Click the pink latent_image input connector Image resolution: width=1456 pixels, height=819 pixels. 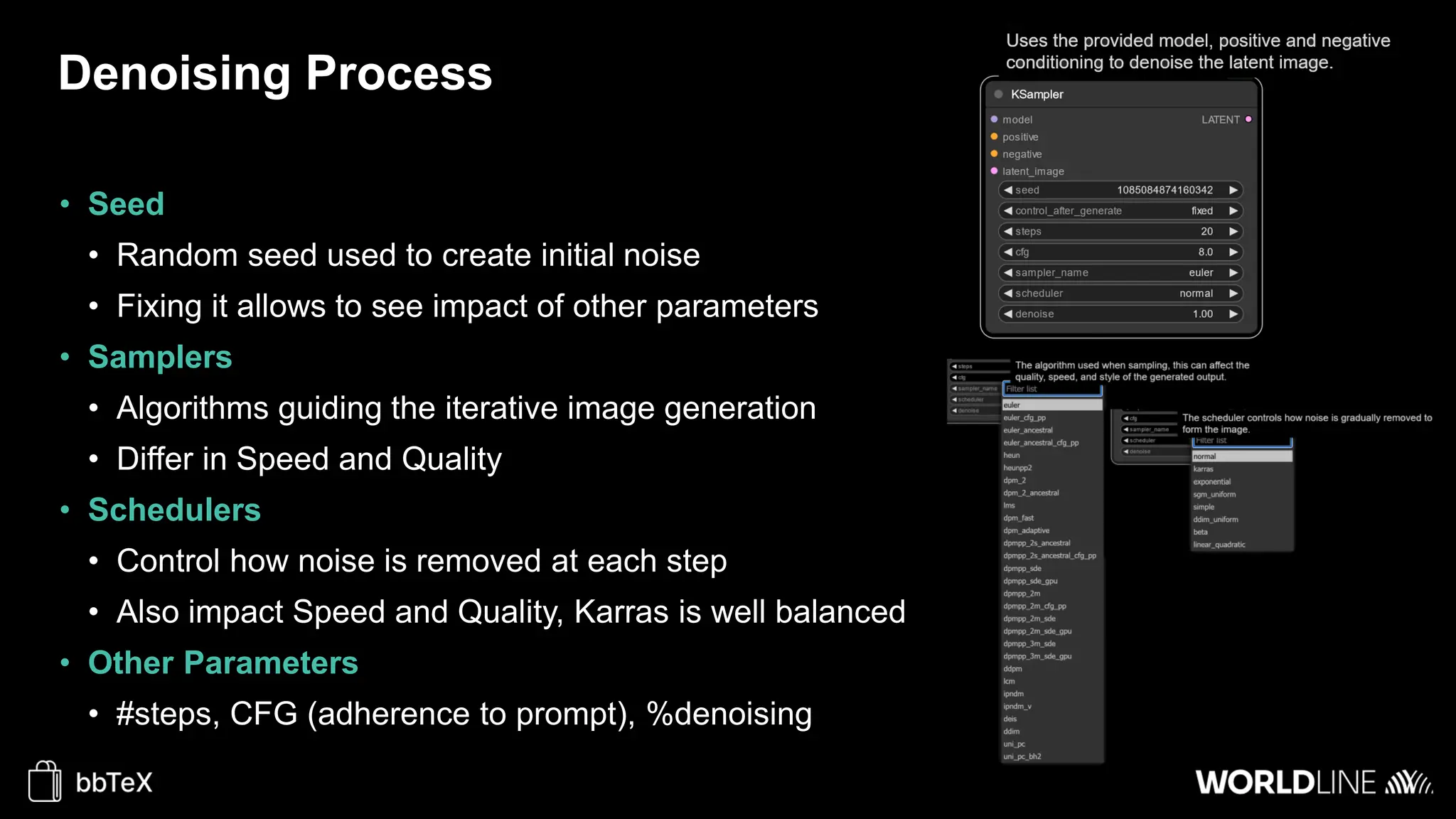point(994,171)
